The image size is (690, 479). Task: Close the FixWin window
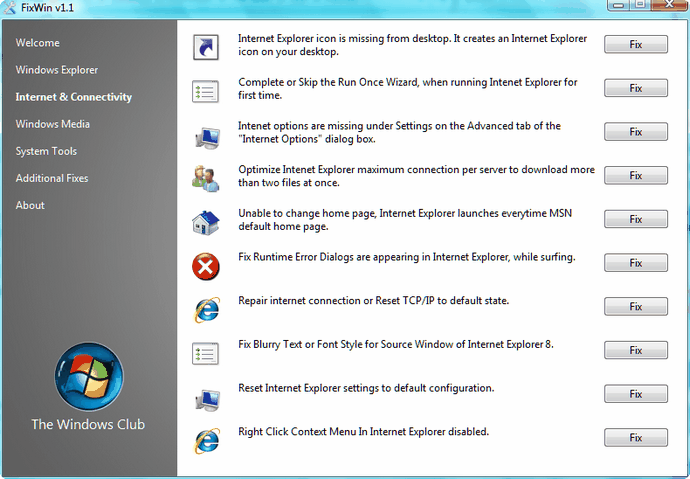[669, 5]
